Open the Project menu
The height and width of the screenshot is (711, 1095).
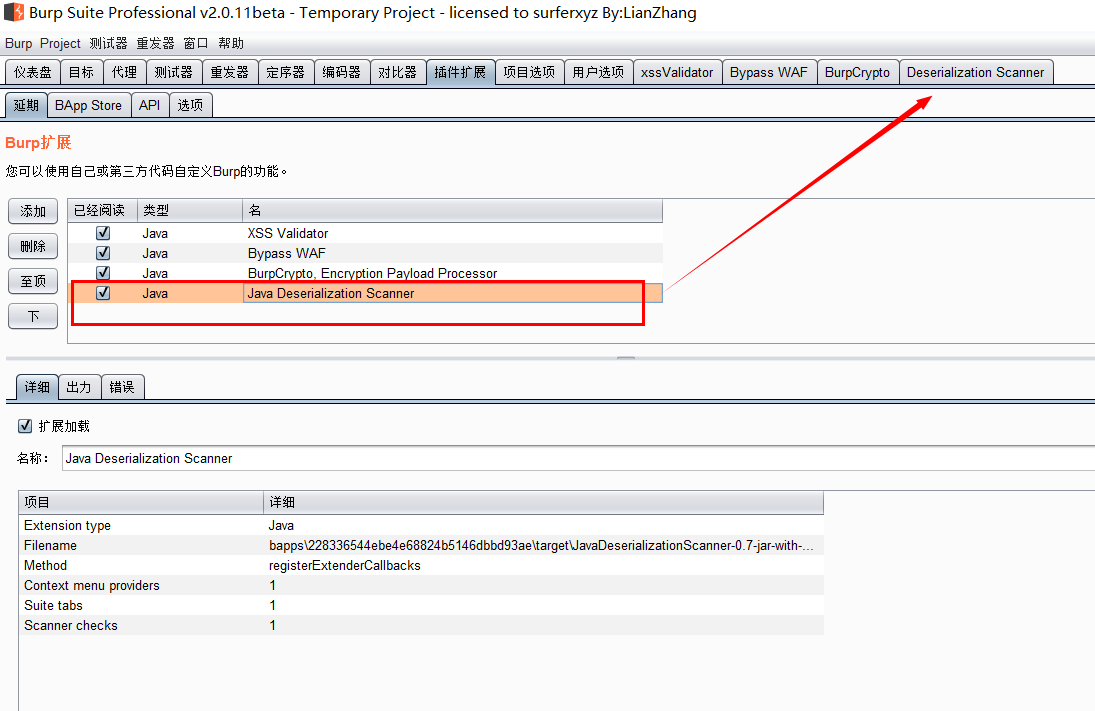[60, 43]
